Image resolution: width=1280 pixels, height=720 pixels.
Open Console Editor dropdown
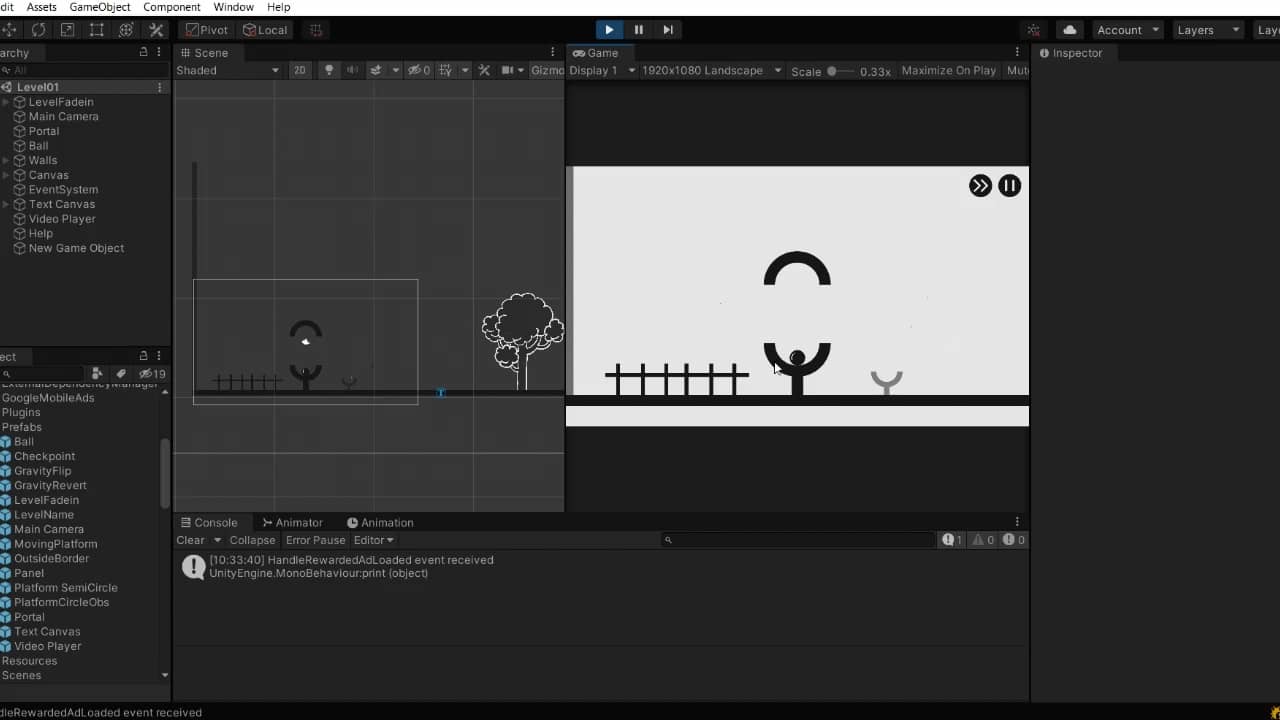click(374, 540)
